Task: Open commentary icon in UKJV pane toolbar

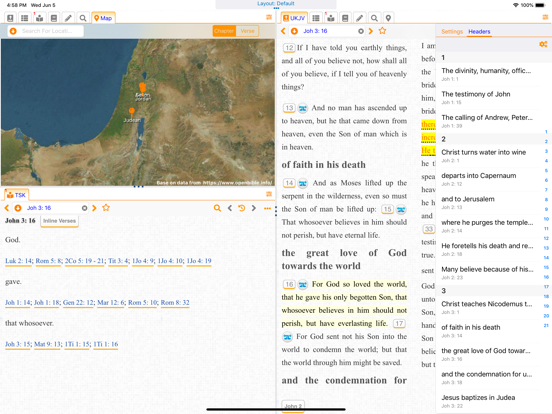Action: pyautogui.click(x=331, y=18)
